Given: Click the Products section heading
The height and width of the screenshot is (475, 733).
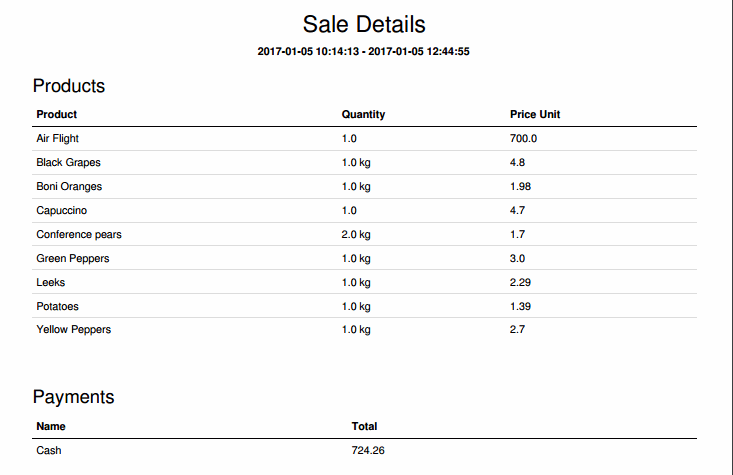Looking at the screenshot, I should pos(69,86).
